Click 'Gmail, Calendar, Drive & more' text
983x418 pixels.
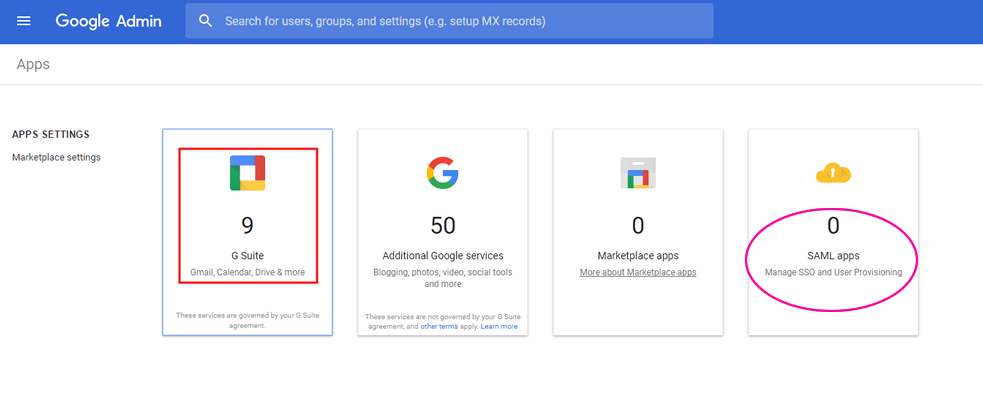pyautogui.click(x=248, y=273)
